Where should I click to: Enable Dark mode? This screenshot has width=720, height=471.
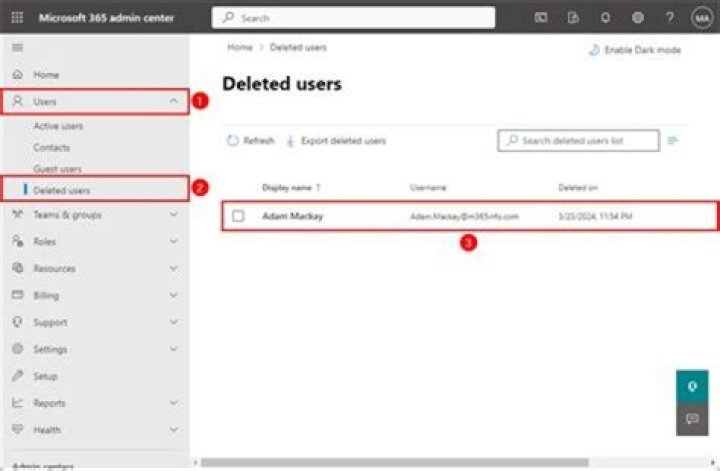tap(635, 50)
